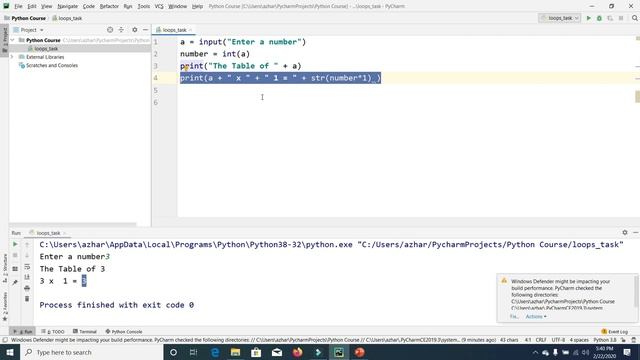Click the stop icon in Run panel
Image resolution: width=640 pixels, height=360 pixels.
(x=15, y=256)
